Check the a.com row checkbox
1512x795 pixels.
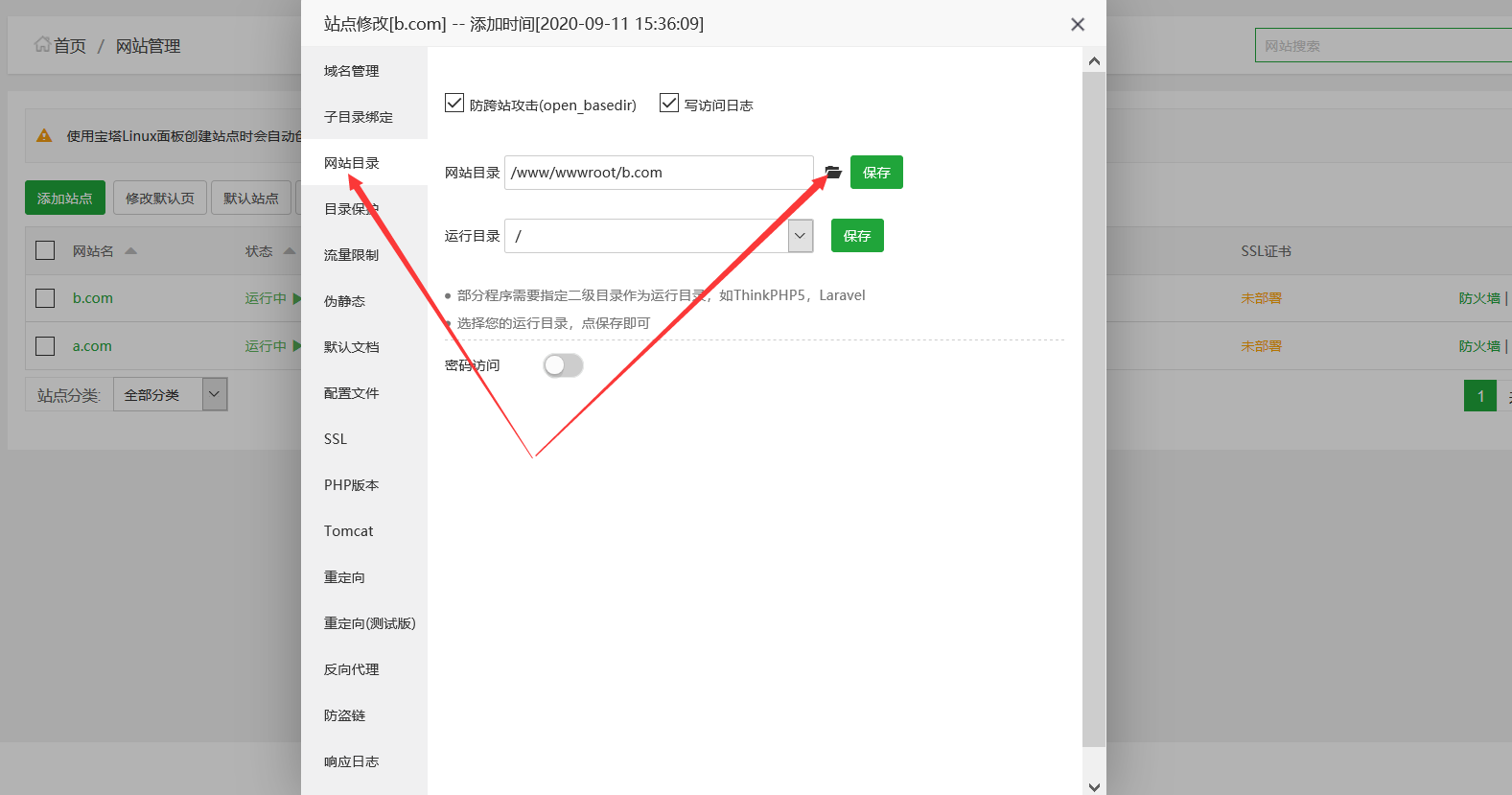pyautogui.click(x=45, y=346)
